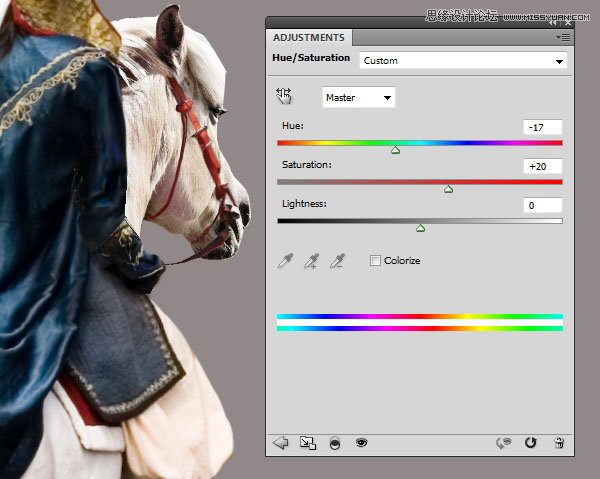Click the Hue value field showing -17
Image resolution: width=600 pixels, height=479 pixels.
click(543, 127)
